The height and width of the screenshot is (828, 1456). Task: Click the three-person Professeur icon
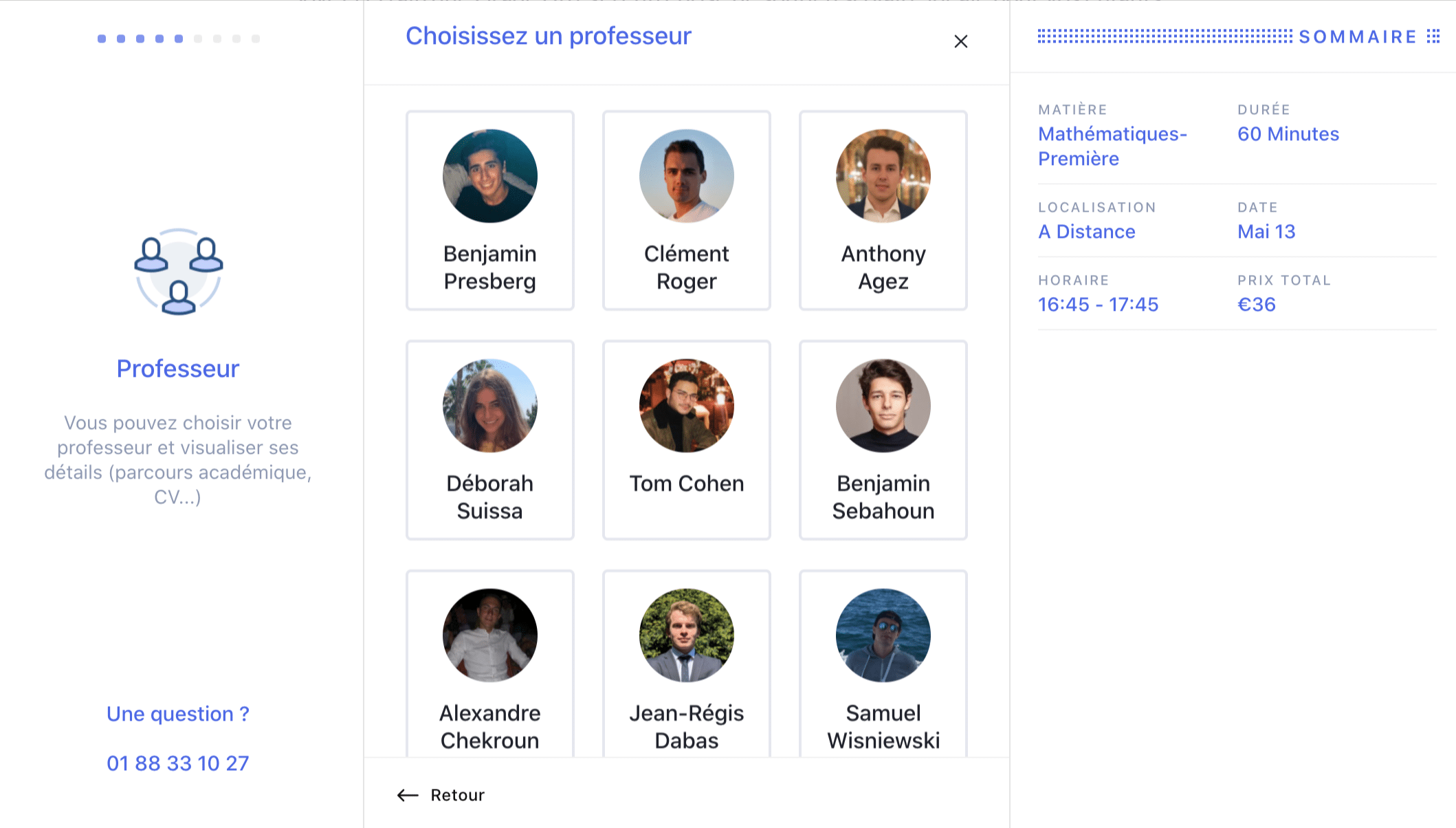178,273
